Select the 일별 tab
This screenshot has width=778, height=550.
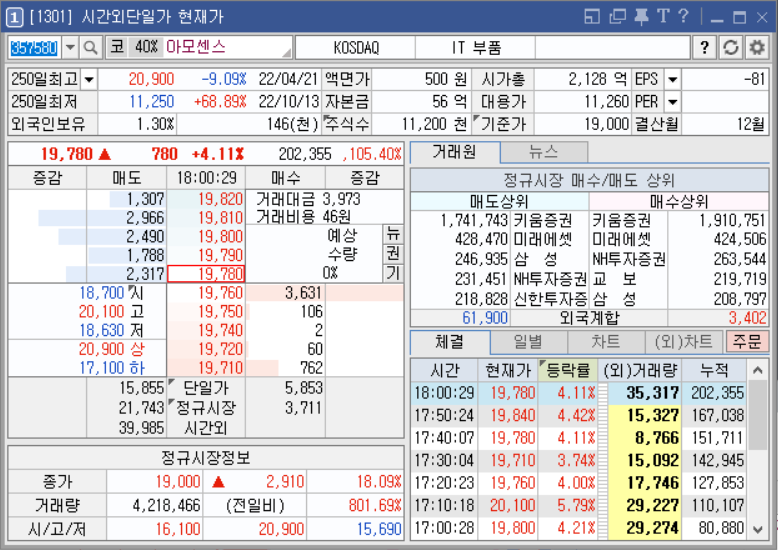point(528,342)
